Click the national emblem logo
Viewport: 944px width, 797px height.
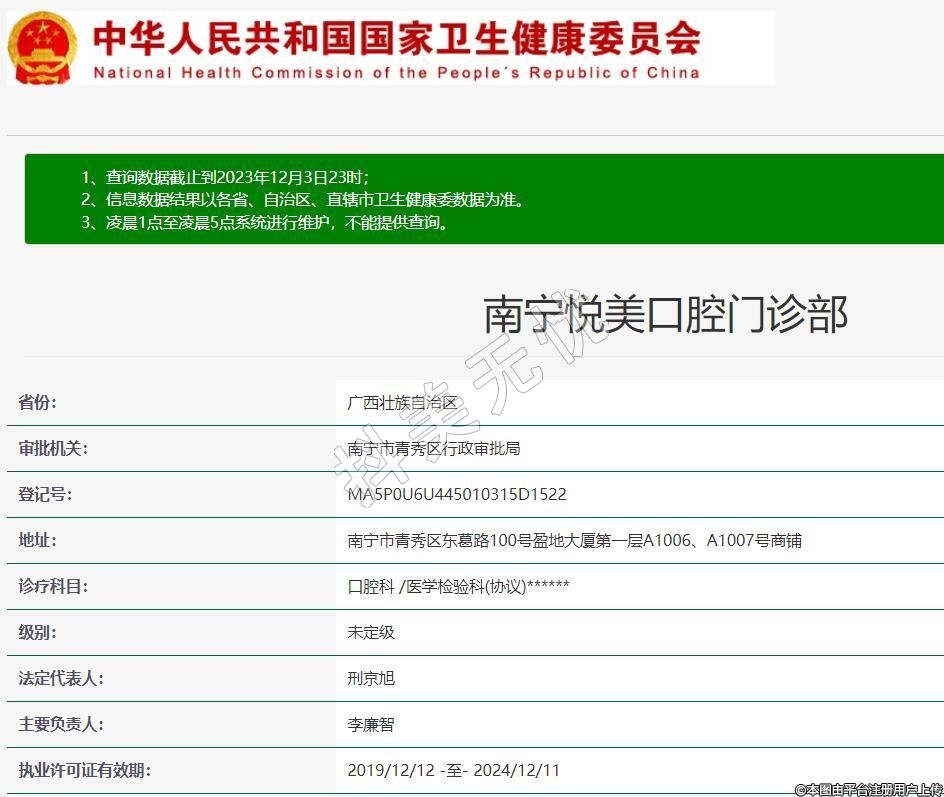42,48
